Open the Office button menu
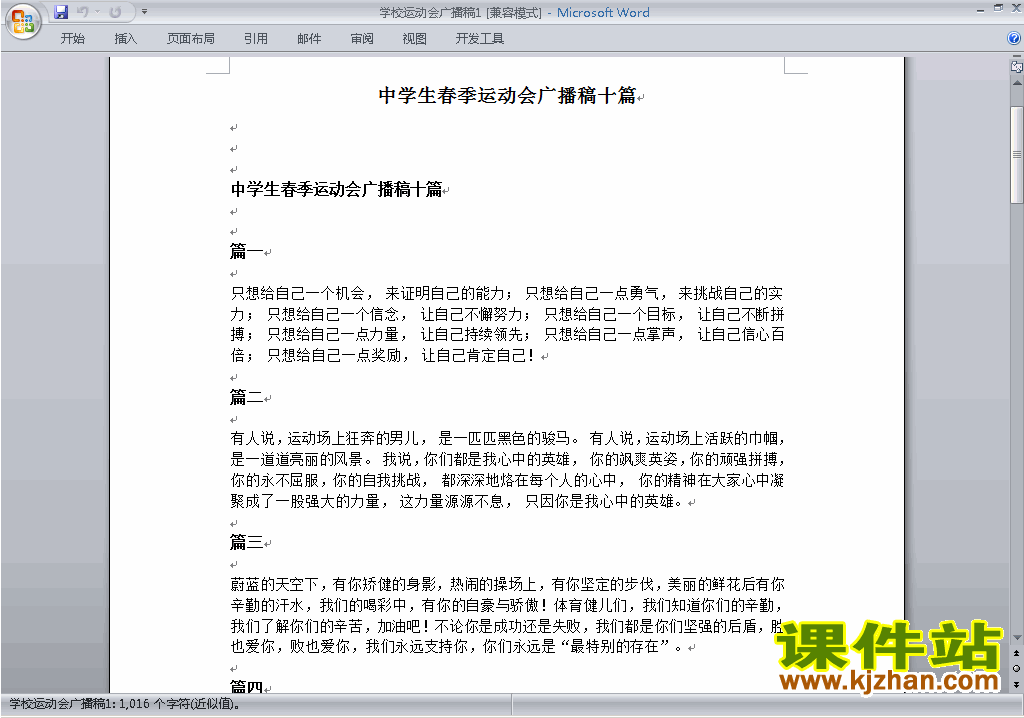 (x=23, y=22)
